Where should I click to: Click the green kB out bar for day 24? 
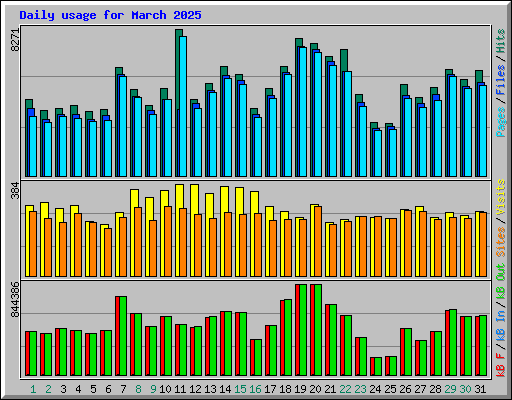[x=378, y=367]
